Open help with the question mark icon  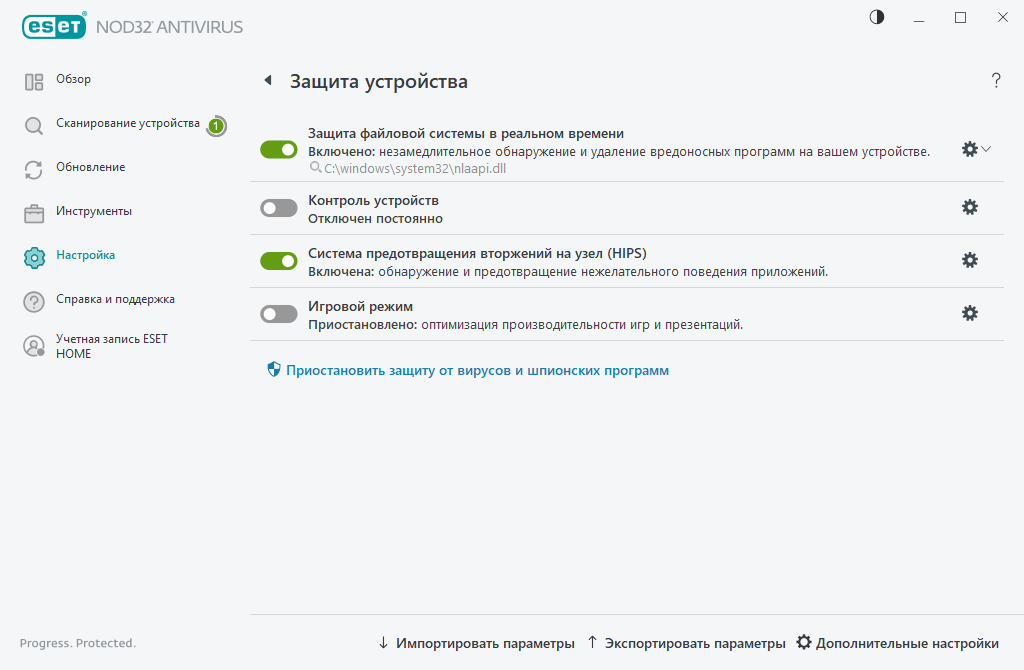click(x=996, y=80)
